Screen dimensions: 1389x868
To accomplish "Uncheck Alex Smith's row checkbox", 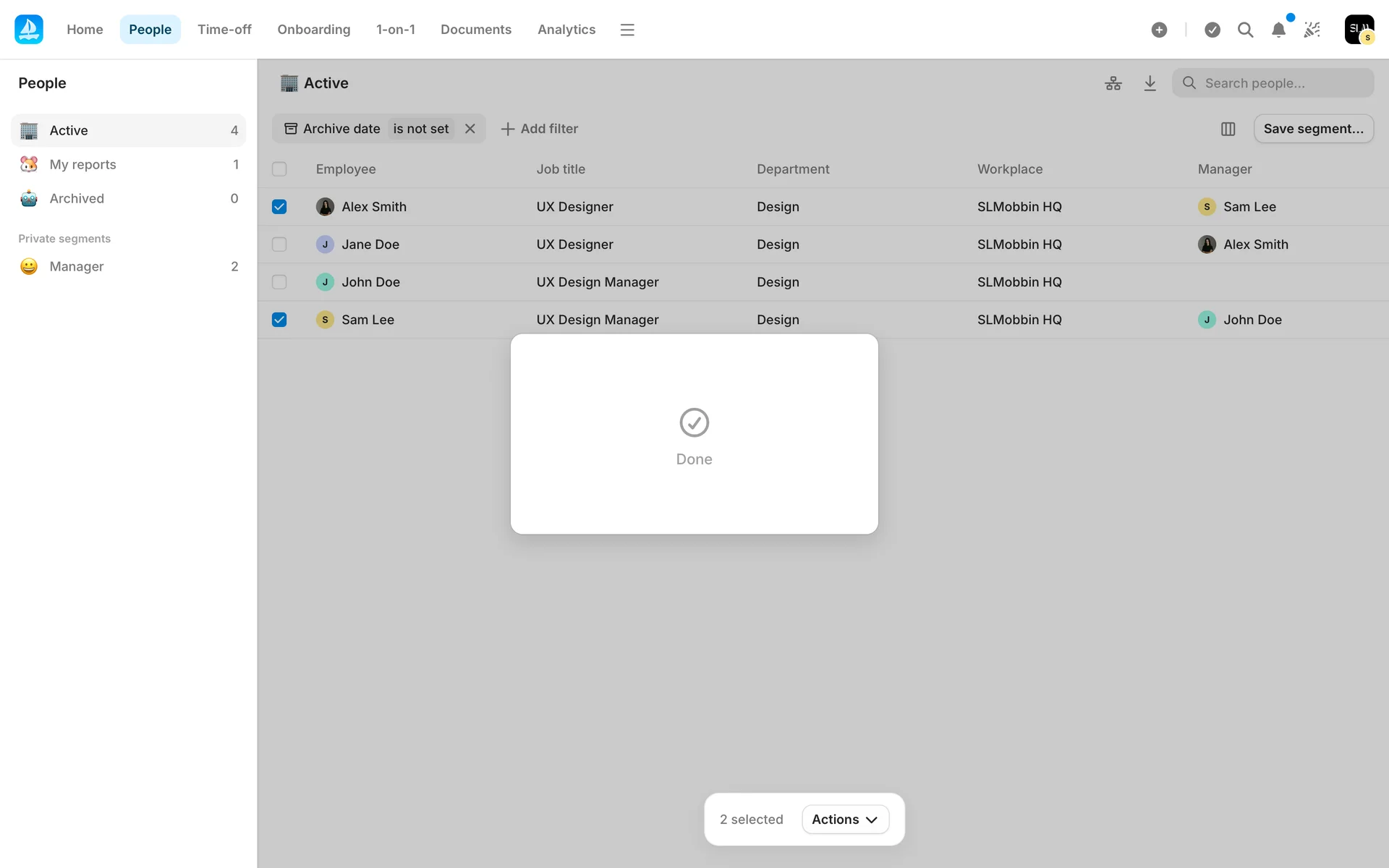I will [x=279, y=207].
